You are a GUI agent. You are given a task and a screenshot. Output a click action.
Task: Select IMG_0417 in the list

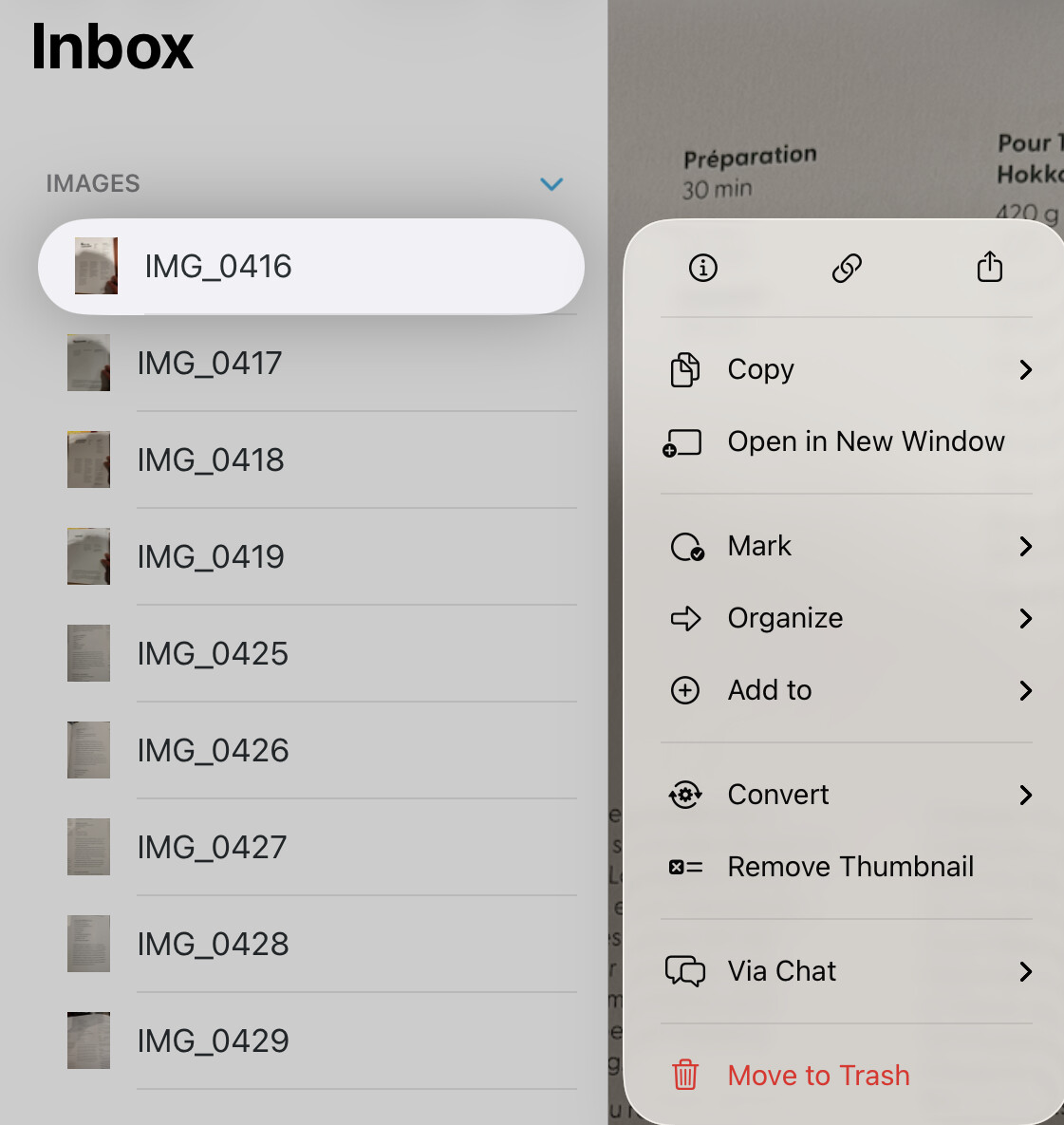tap(311, 363)
